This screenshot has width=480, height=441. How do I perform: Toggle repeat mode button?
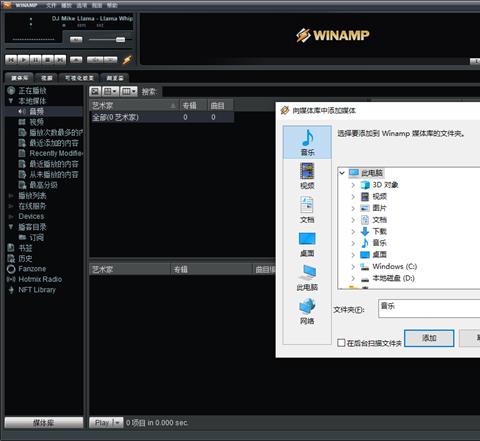111,60
